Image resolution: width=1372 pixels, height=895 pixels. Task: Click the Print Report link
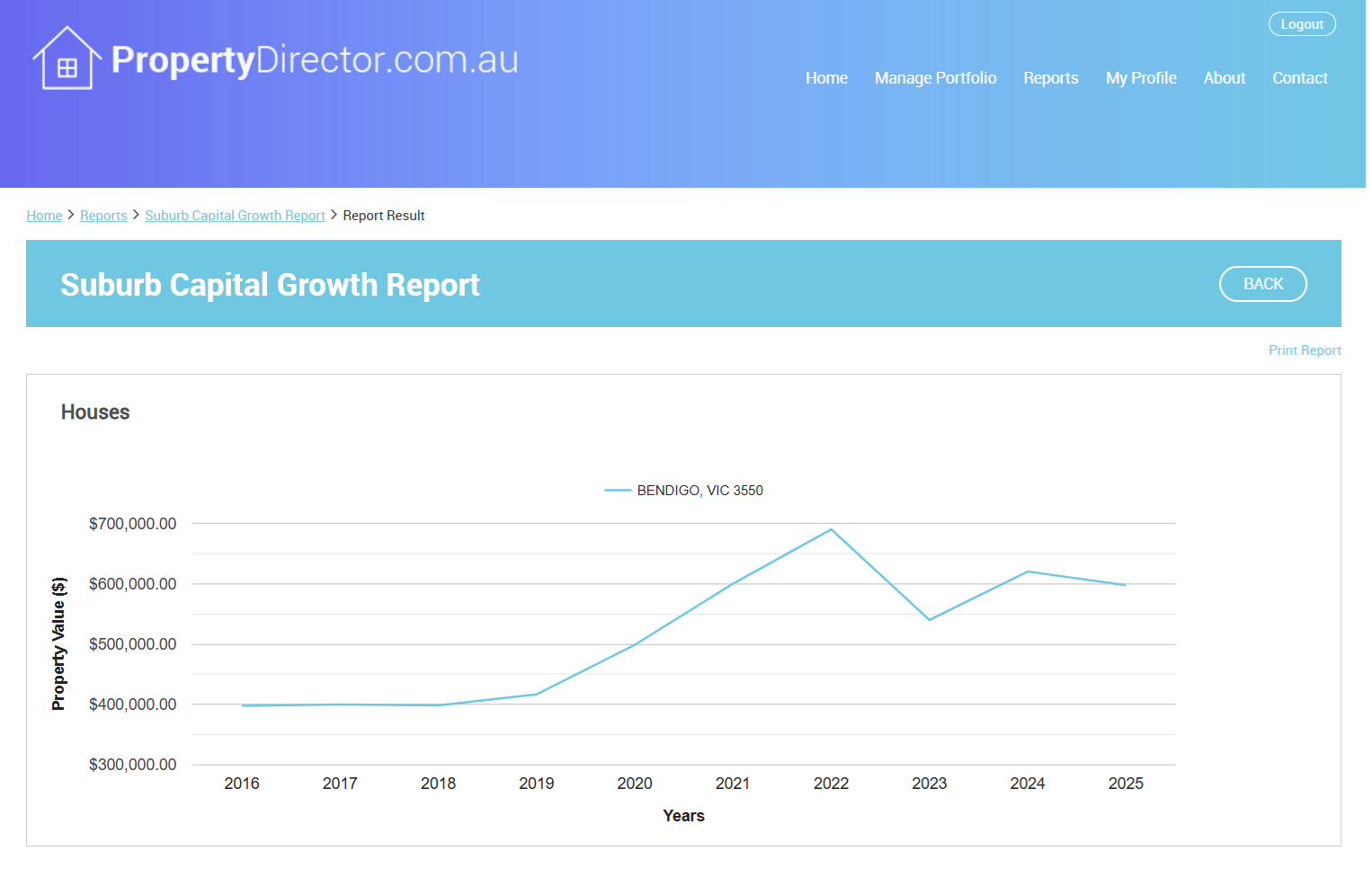pos(1304,350)
